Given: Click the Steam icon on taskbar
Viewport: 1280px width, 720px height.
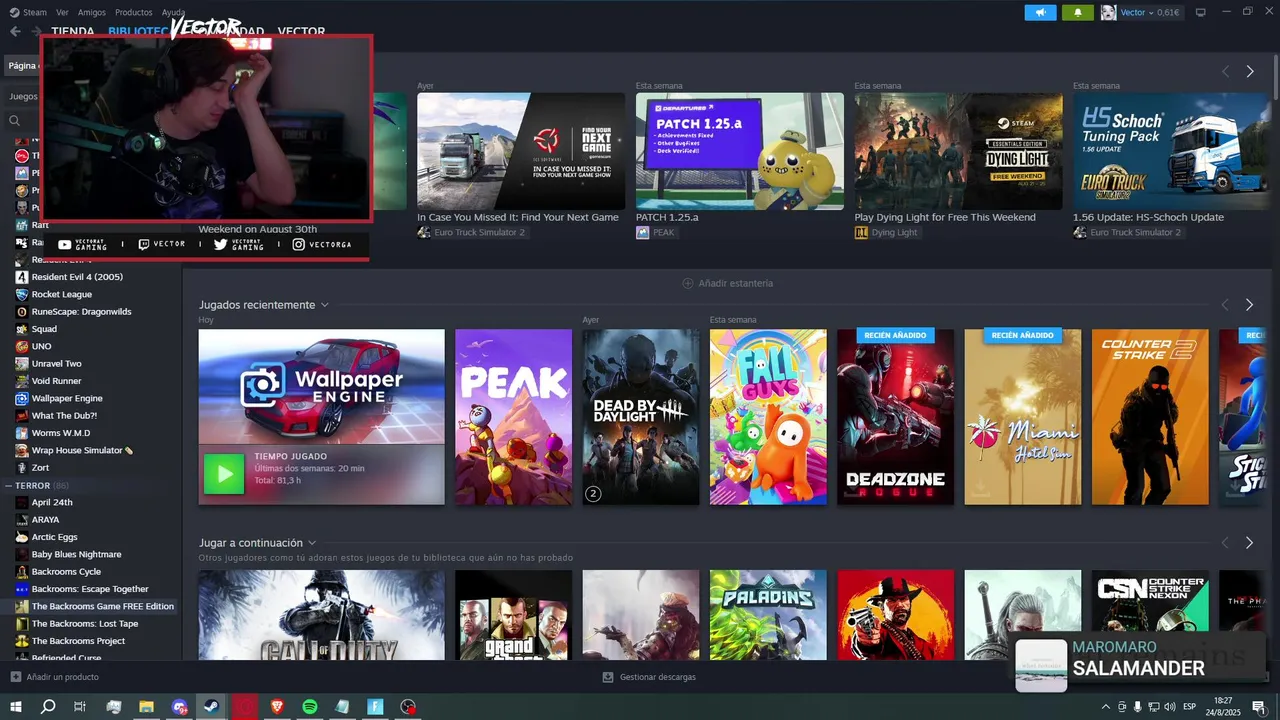Looking at the screenshot, I should coord(212,707).
